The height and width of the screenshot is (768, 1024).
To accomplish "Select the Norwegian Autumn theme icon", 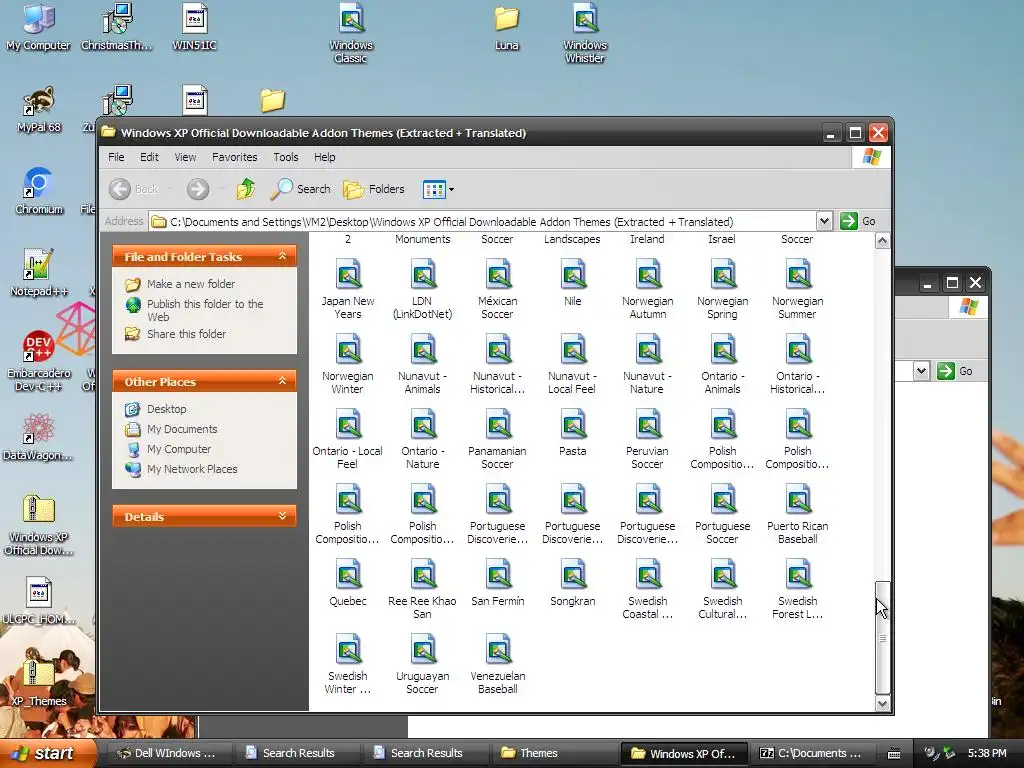I will tap(648, 288).
